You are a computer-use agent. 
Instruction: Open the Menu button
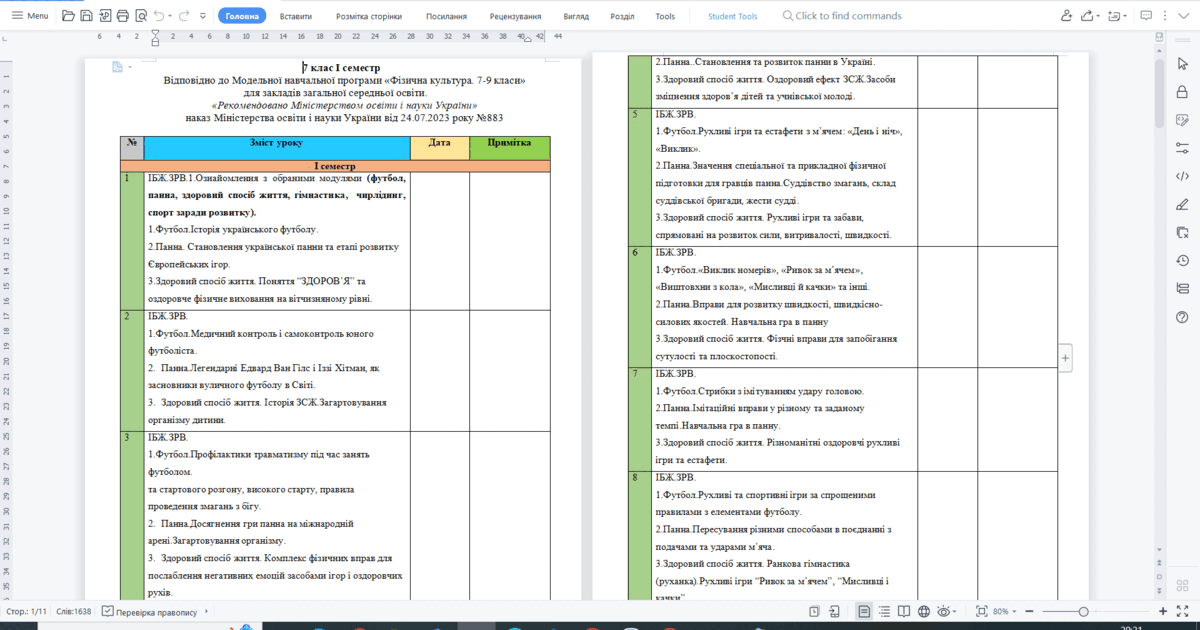point(30,16)
